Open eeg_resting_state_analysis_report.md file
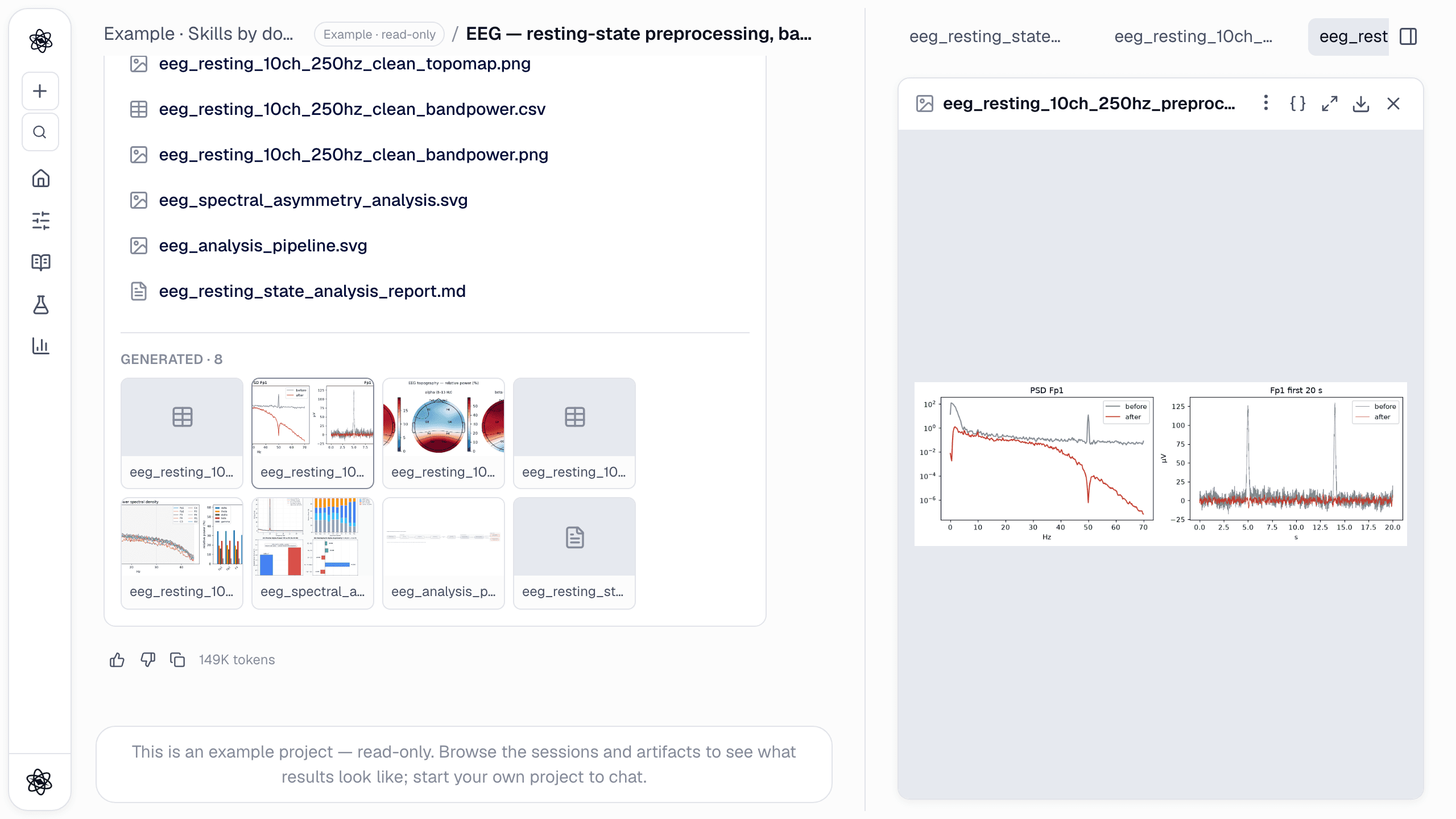 312,291
